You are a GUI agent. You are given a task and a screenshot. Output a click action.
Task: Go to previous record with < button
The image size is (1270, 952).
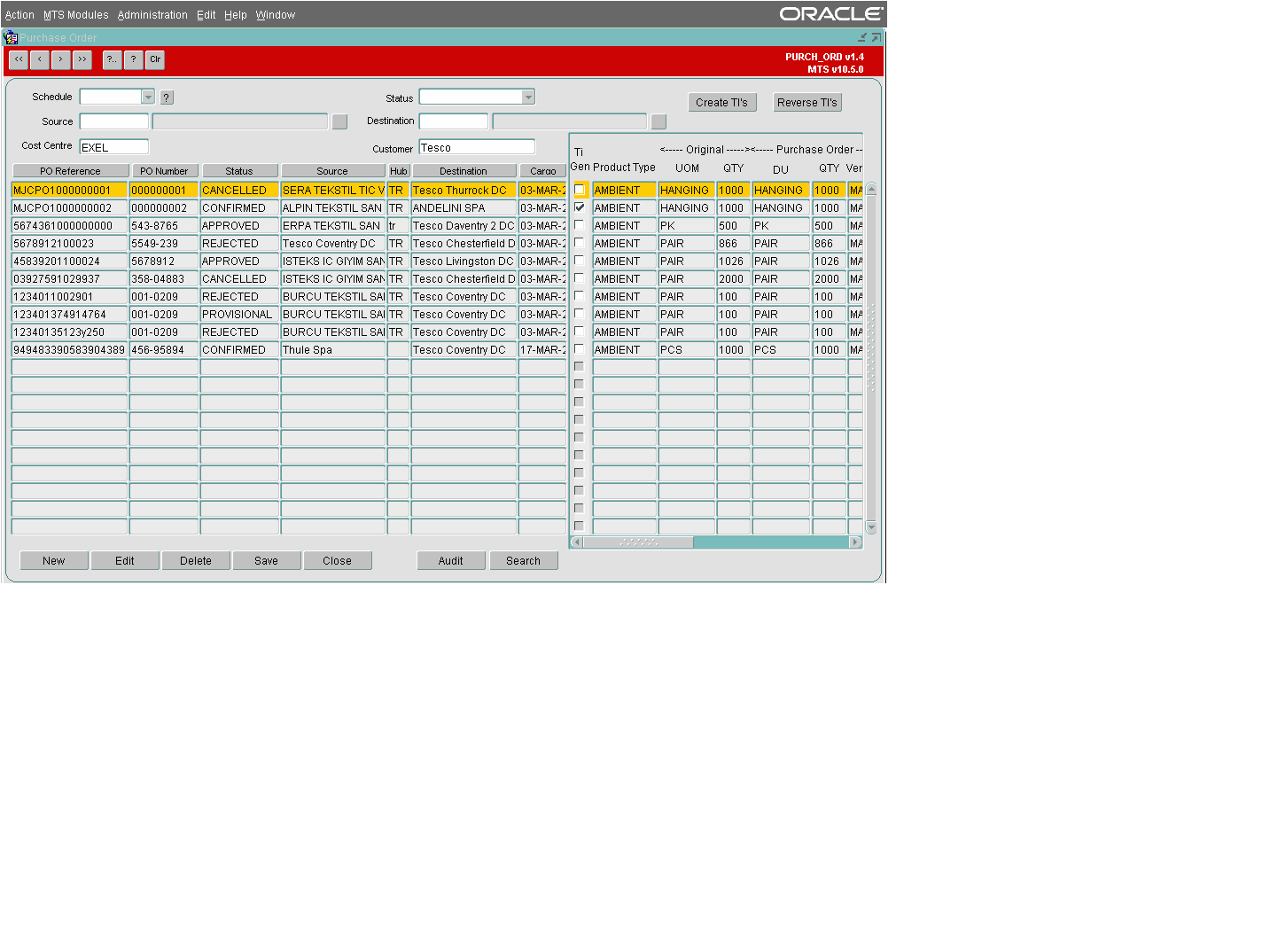40,59
